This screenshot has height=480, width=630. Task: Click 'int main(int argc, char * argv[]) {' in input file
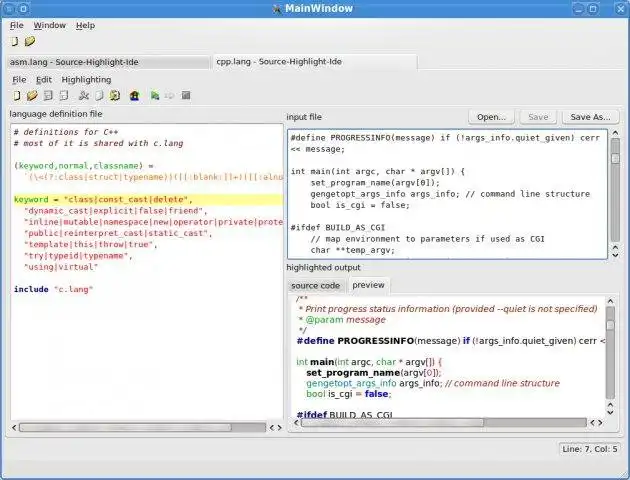point(378,172)
